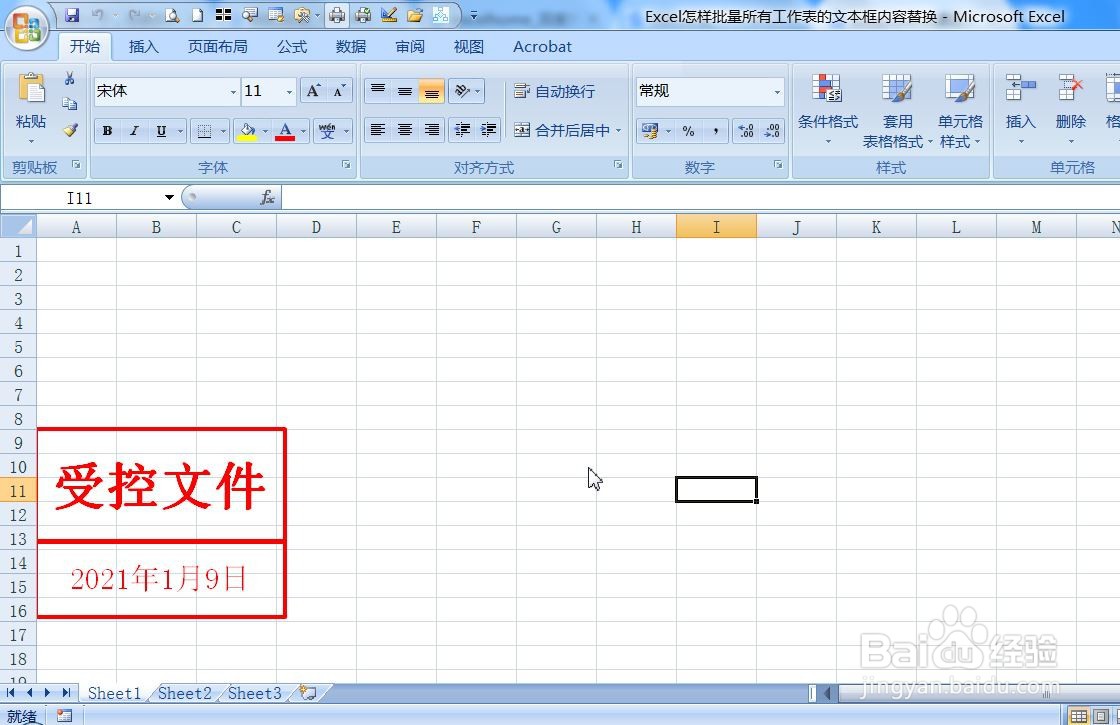The width and height of the screenshot is (1120, 725).
Task: Open 单元格样式 cell styles
Action: (960, 110)
